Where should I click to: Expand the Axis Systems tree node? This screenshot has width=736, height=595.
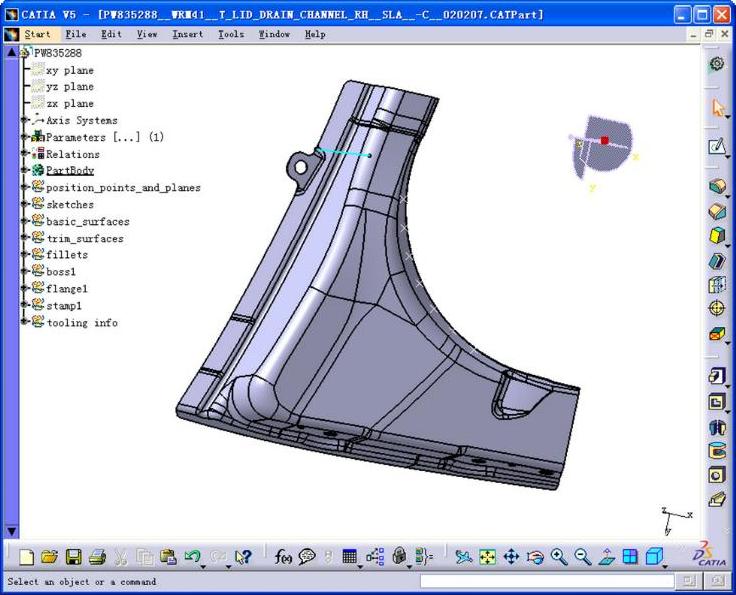(24, 121)
